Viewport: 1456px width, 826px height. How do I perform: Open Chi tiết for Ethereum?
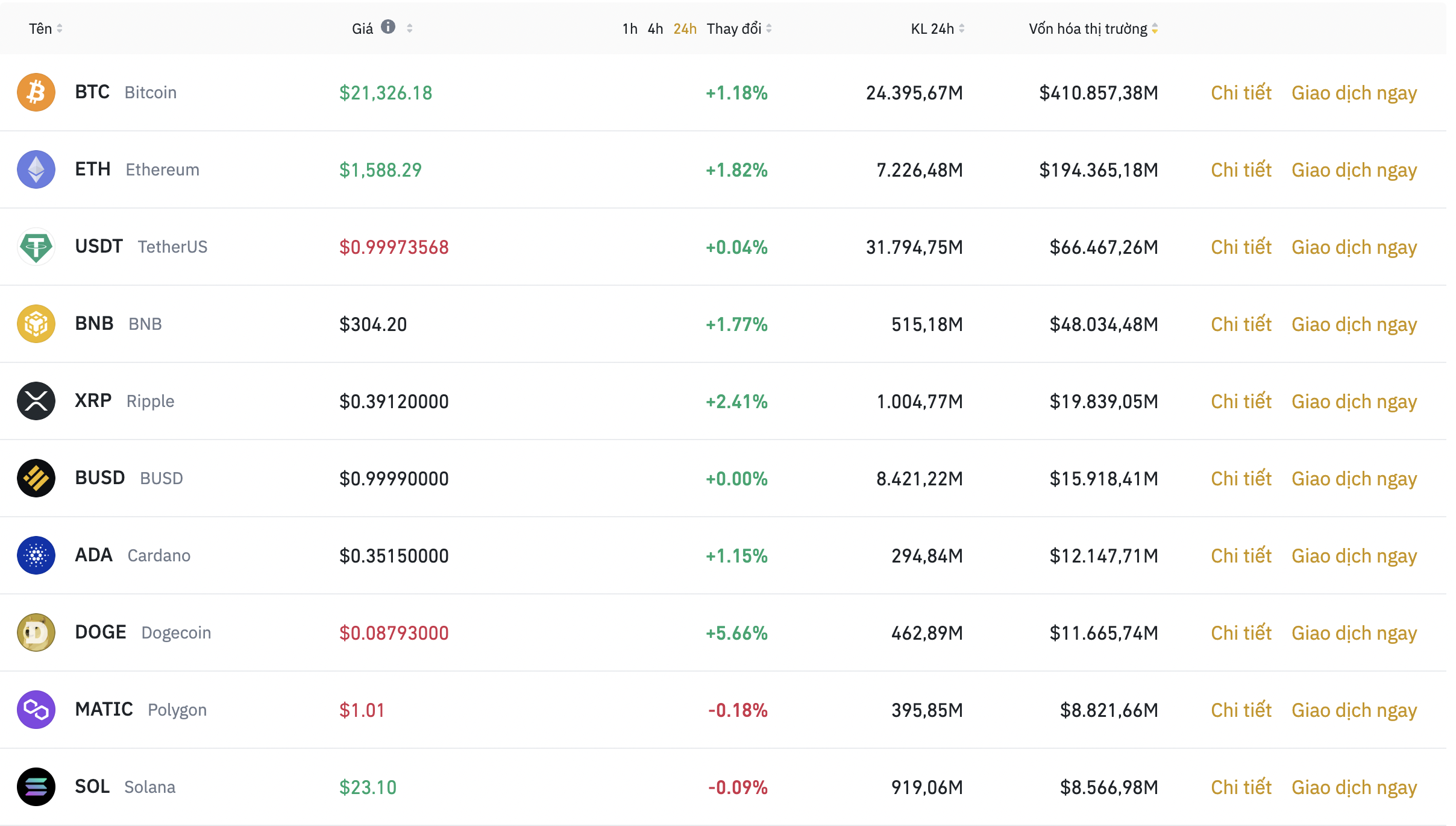coord(1241,170)
